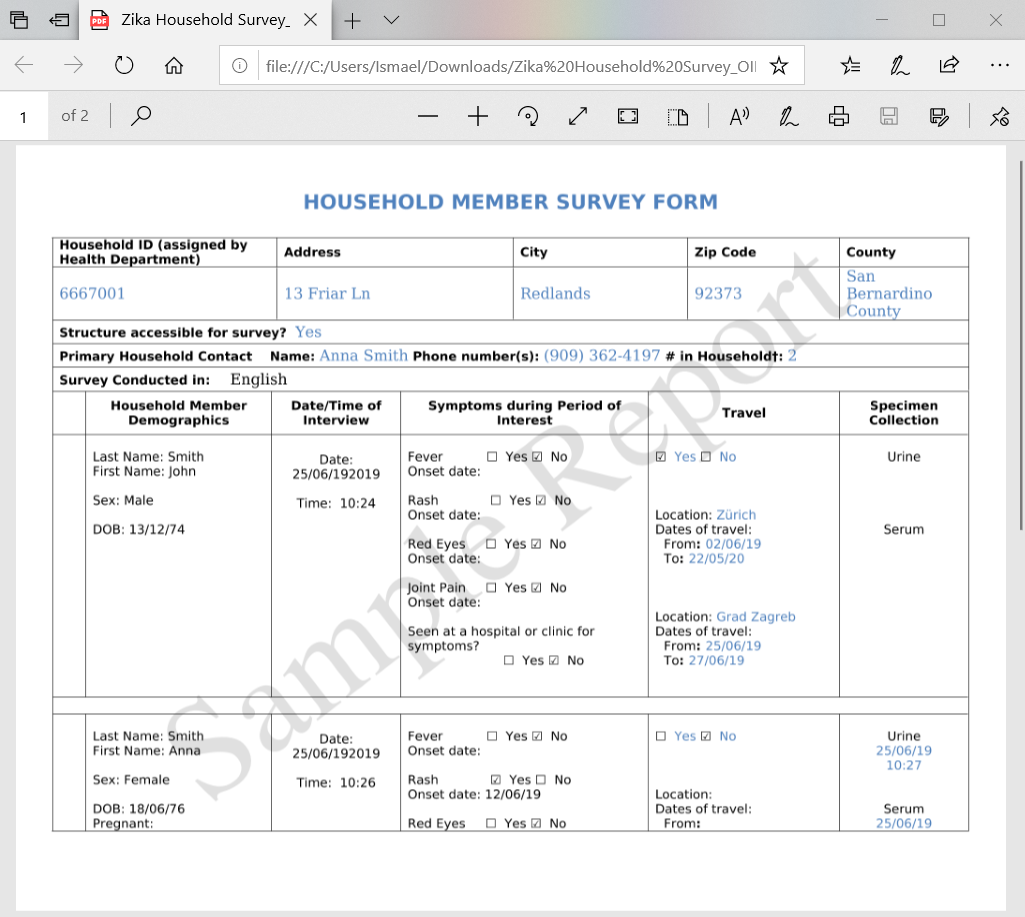Click the file URL address bar

pyautogui.click(x=511, y=66)
